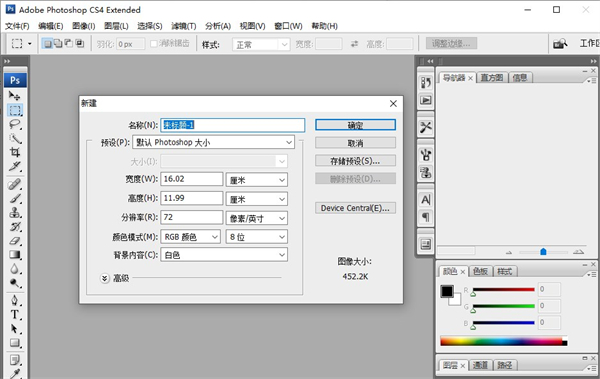Select the Blur tool
Viewport: 600px width, 379px height.
[15, 269]
